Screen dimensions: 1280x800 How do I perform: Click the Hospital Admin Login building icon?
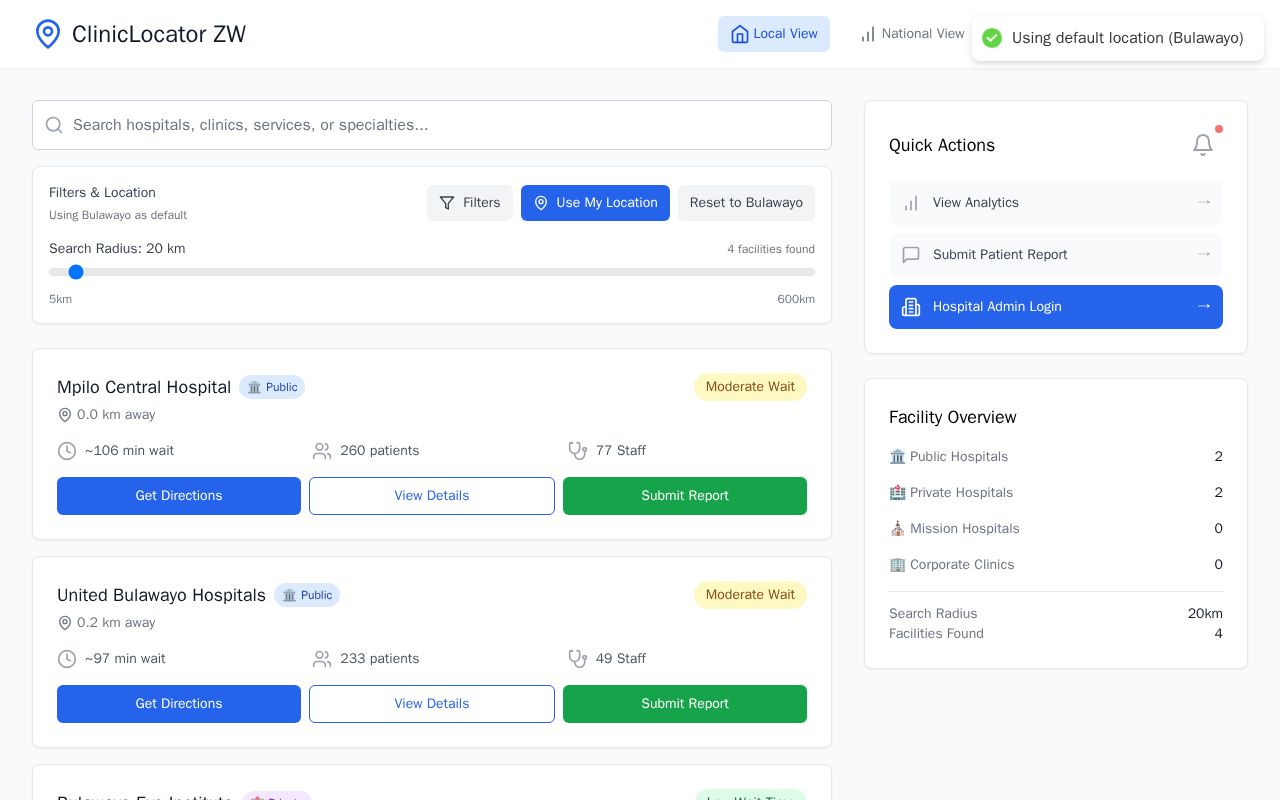coord(911,307)
